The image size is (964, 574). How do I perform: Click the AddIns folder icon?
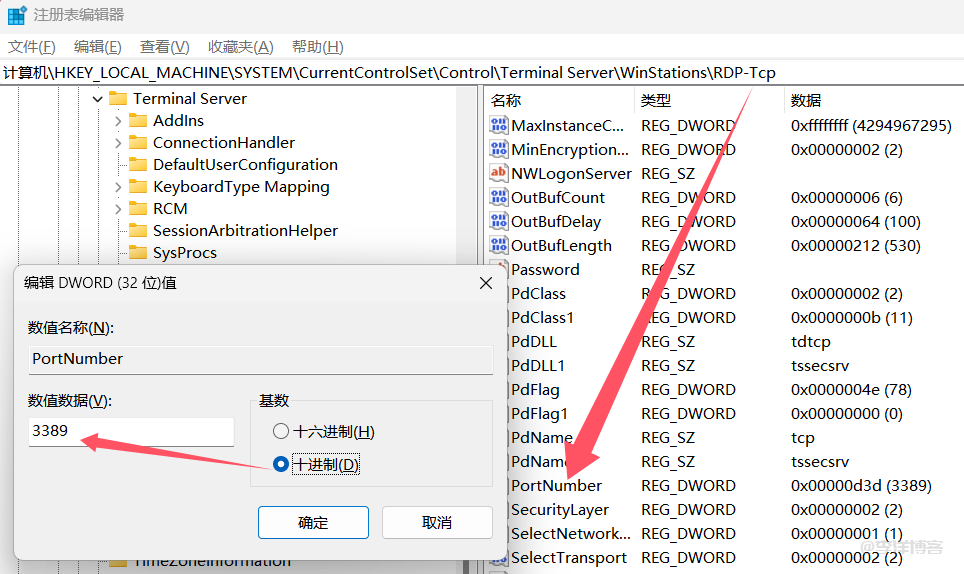click(138, 121)
